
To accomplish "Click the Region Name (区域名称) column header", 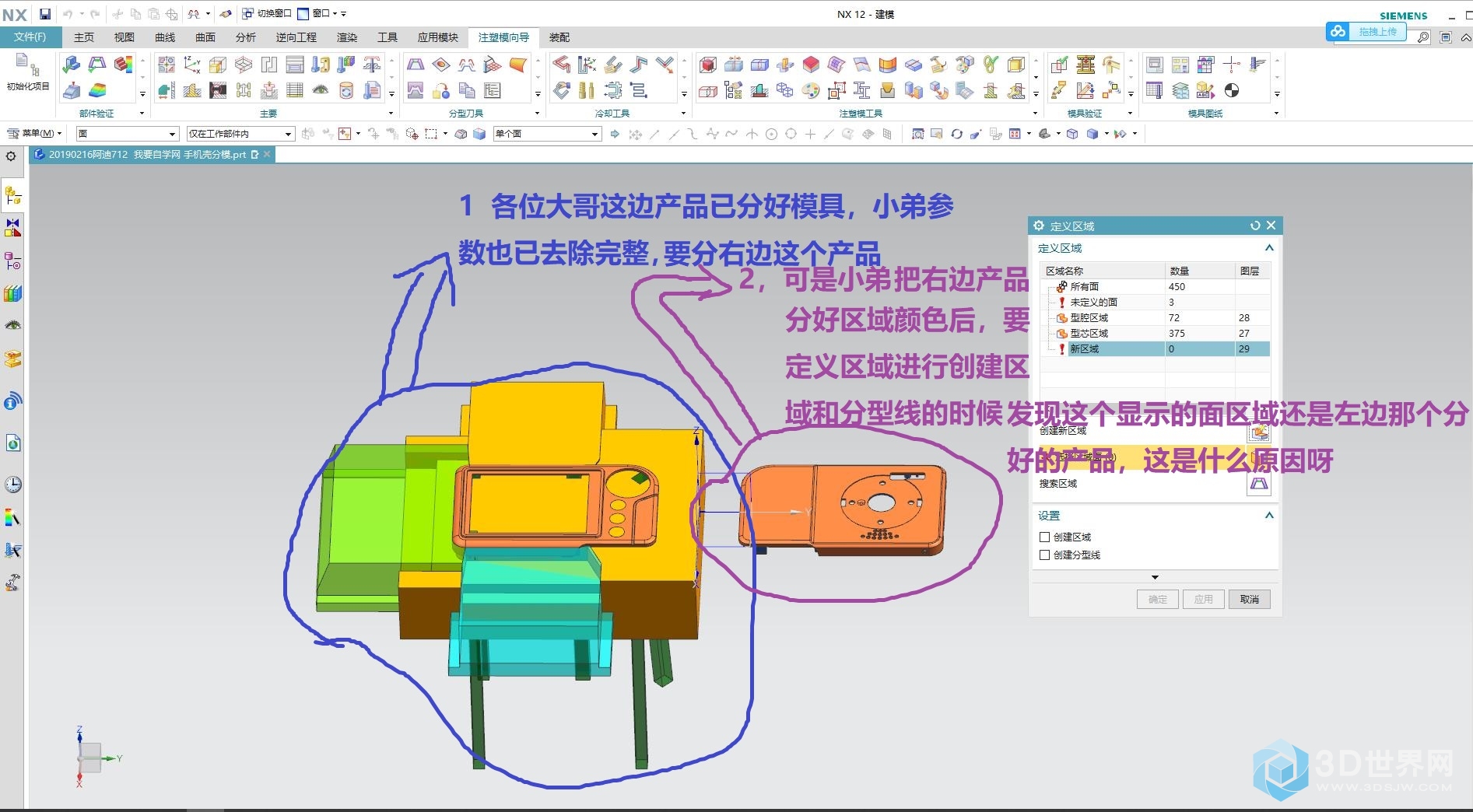I will click(1102, 271).
